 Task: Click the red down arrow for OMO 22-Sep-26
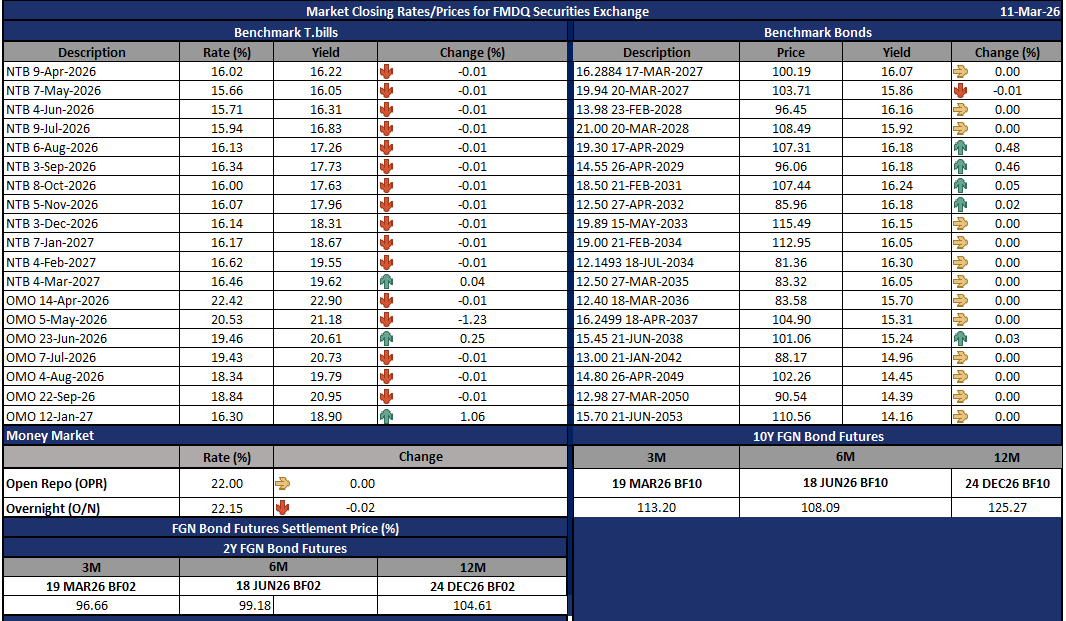[386, 397]
